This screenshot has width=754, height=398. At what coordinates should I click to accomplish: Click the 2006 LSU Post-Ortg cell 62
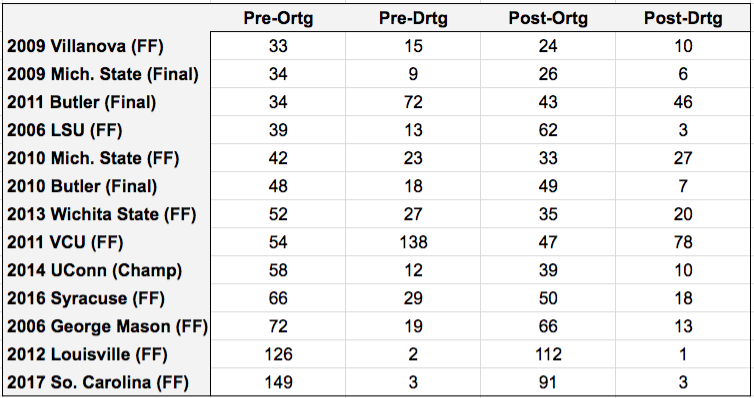point(548,130)
